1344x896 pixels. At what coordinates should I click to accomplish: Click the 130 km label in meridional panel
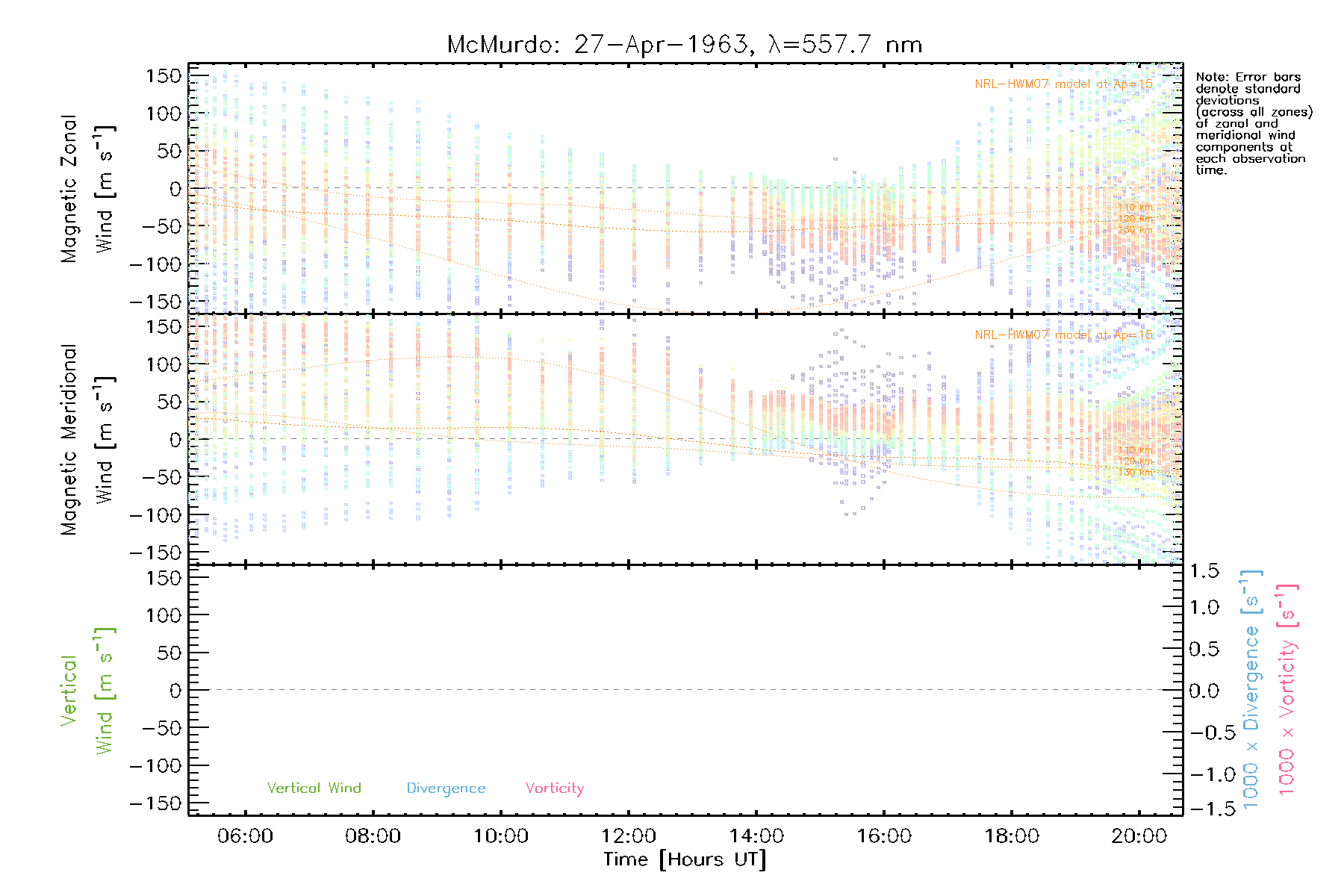tap(1135, 472)
